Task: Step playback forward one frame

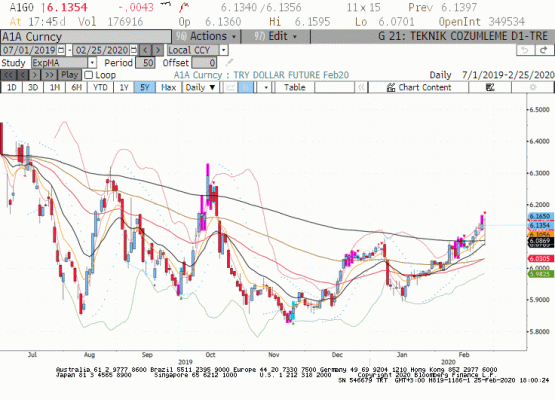Action: click(x=35, y=75)
